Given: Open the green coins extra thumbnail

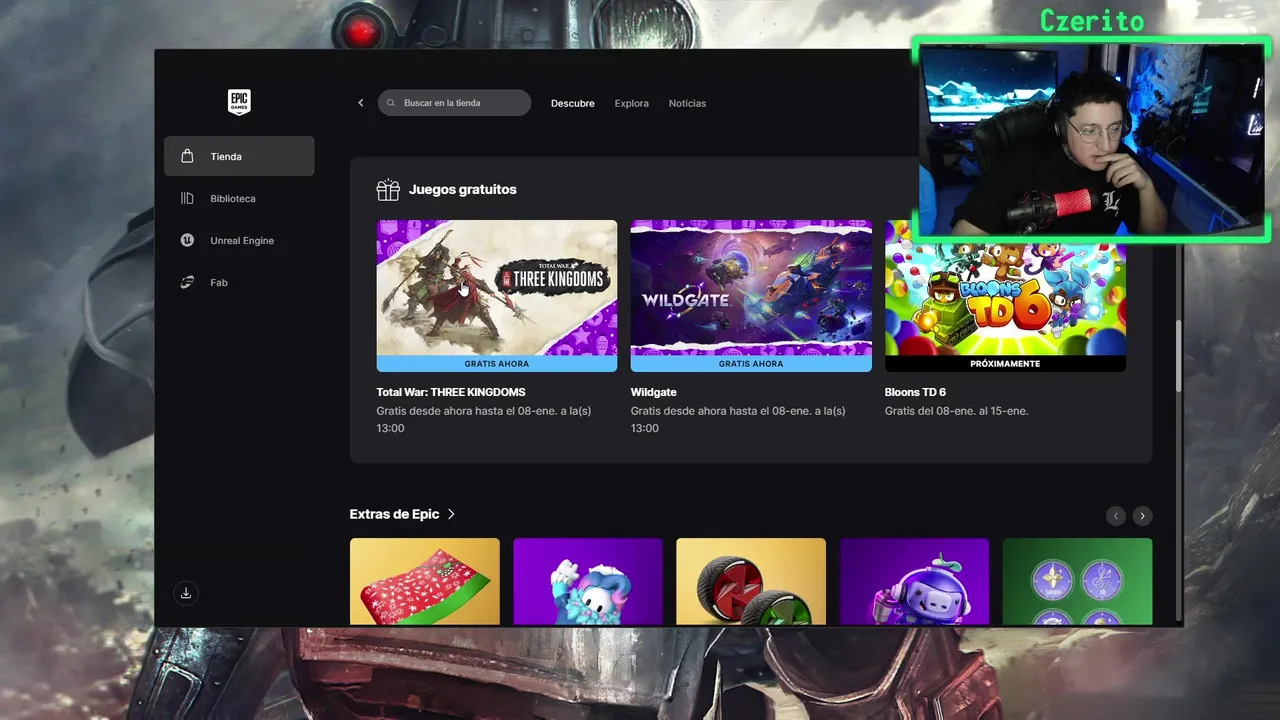Looking at the screenshot, I should [1077, 582].
